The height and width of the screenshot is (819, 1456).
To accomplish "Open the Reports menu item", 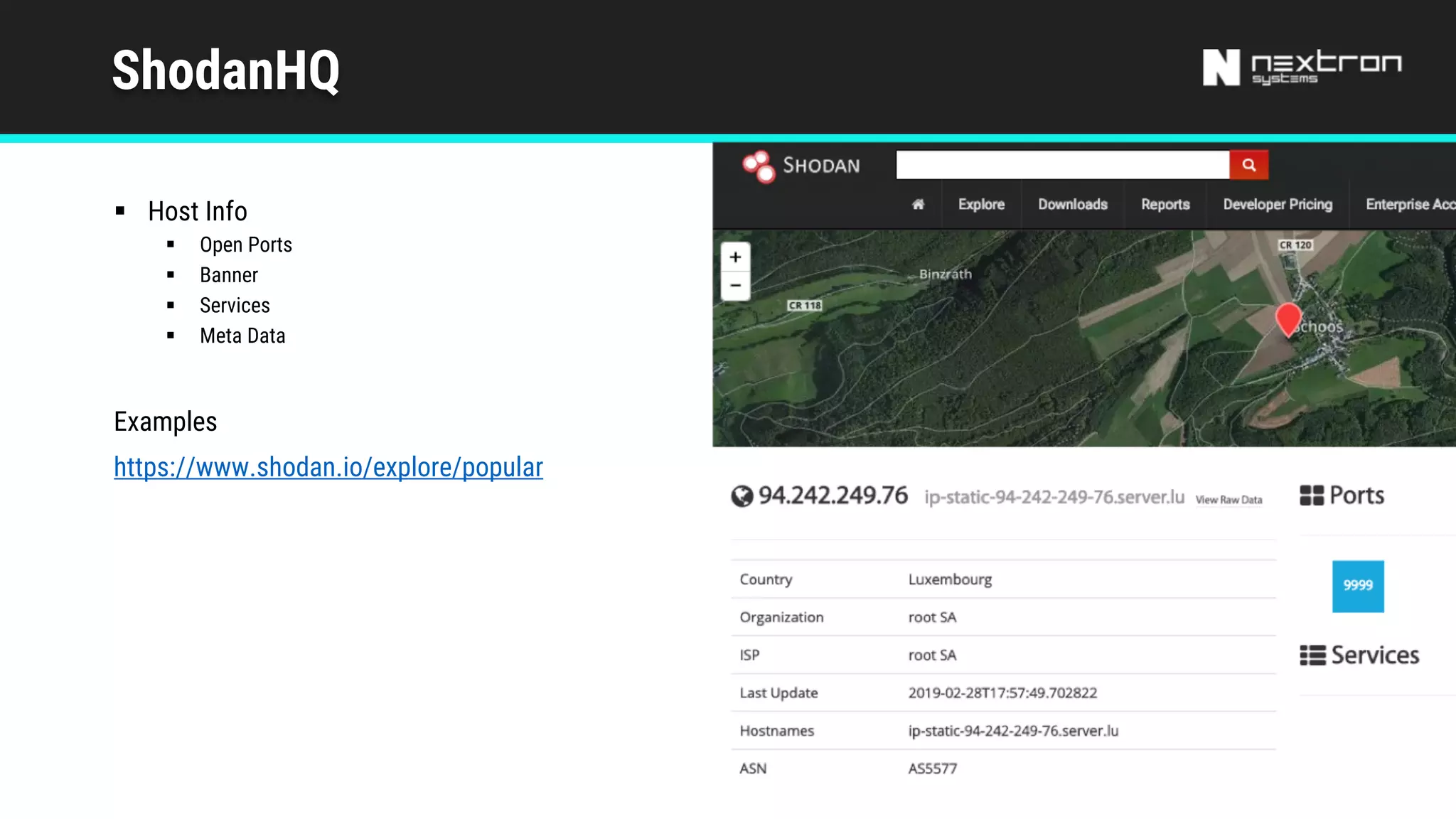I will click(x=1165, y=205).
